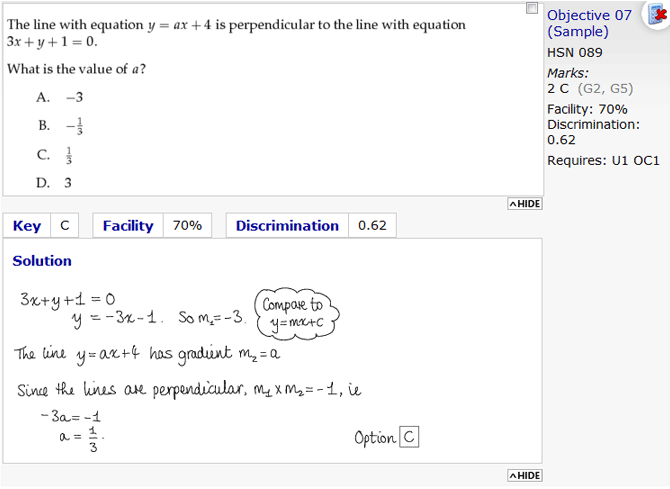This screenshot has height=489, width=670.
Task: Choose answer option A, −3
Action: tap(60, 97)
